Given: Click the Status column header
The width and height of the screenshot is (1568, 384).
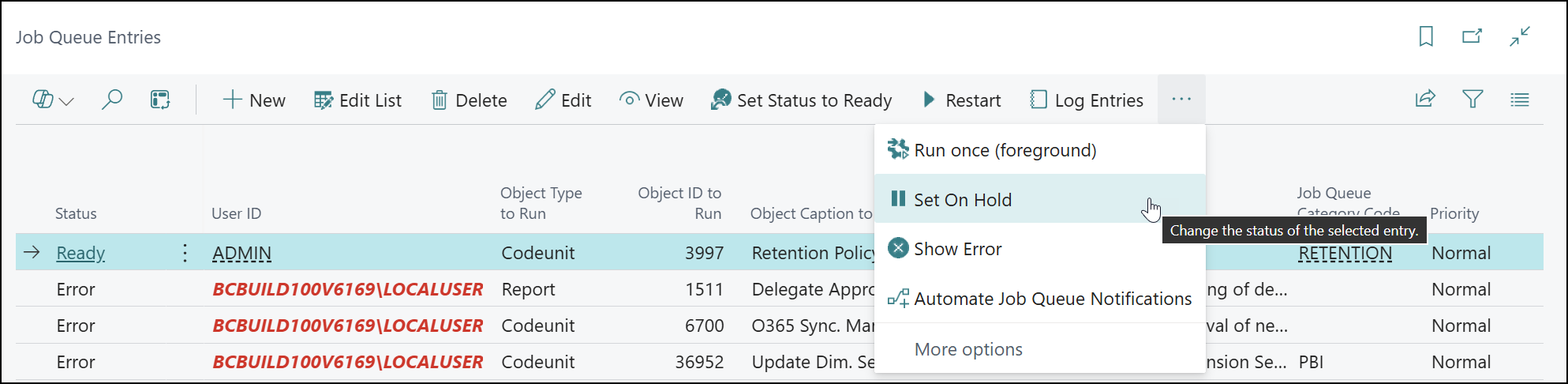Looking at the screenshot, I should (76, 213).
